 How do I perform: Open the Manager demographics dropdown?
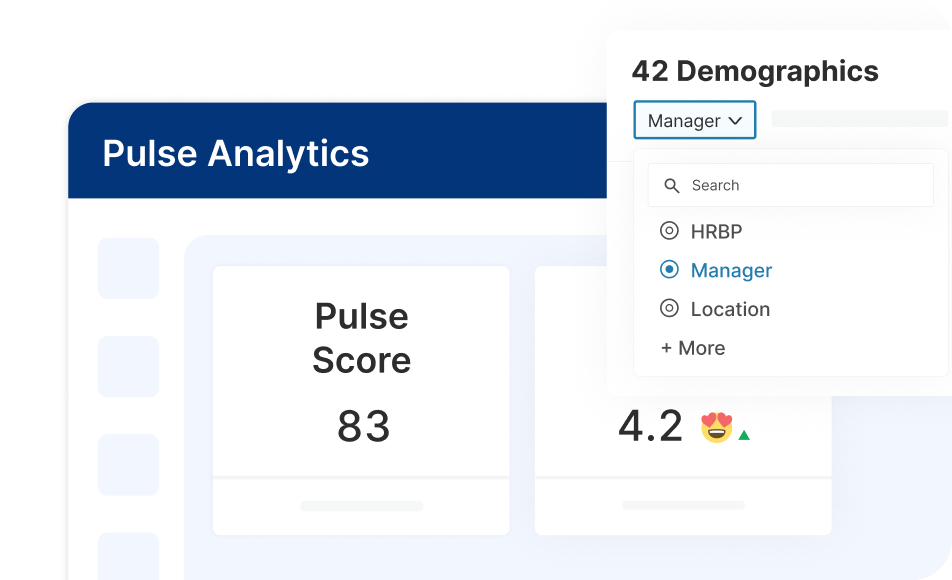(x=695, y=120)
